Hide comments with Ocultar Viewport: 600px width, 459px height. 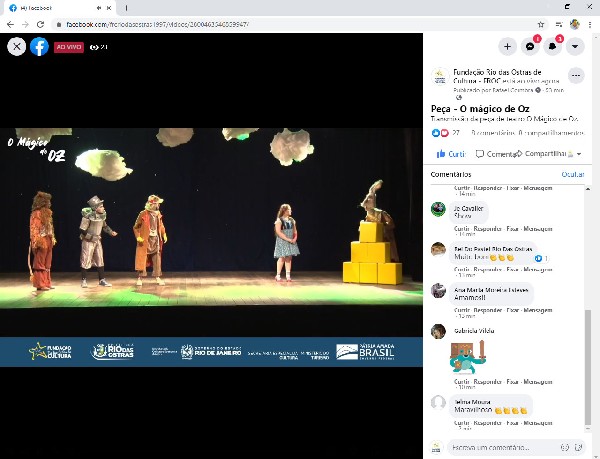(572, 174)
